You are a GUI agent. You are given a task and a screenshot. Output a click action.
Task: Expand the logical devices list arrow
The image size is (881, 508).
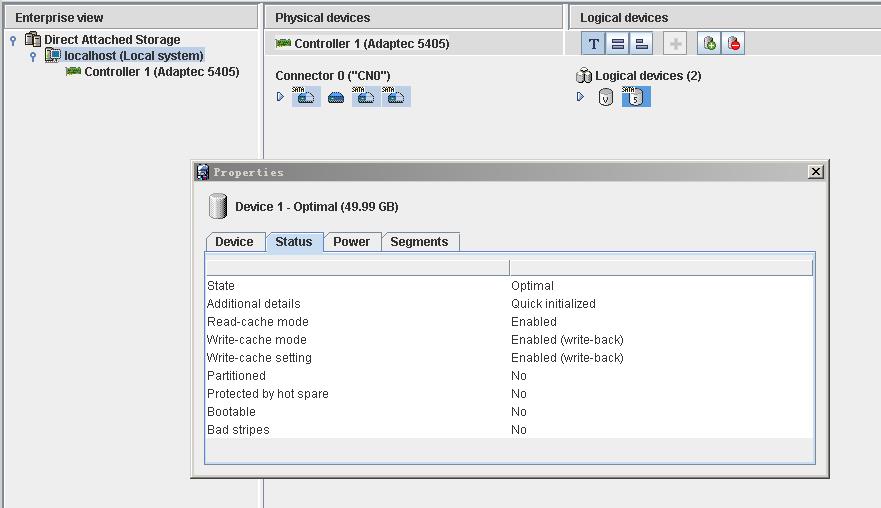[x=581, y=97]
